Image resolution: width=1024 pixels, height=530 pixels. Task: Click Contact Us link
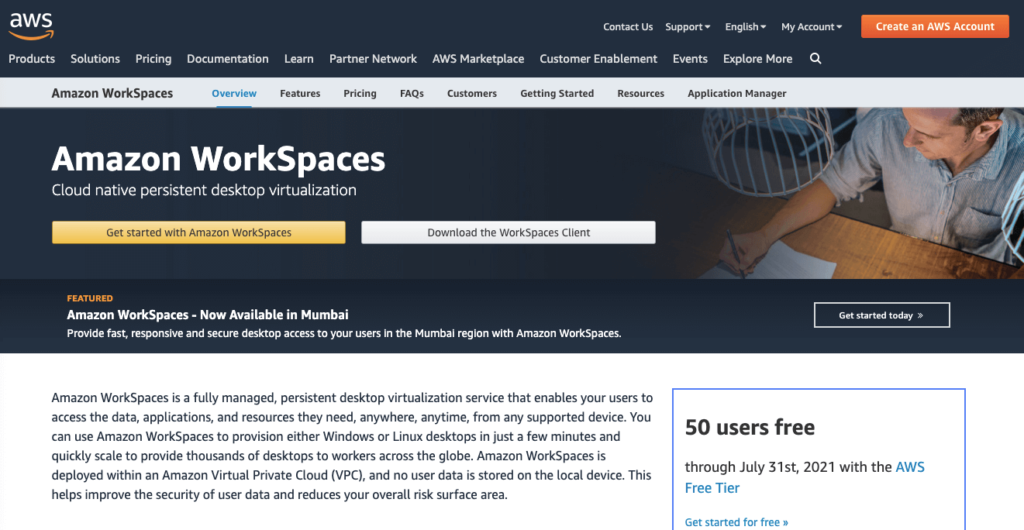tap(628, 27)
